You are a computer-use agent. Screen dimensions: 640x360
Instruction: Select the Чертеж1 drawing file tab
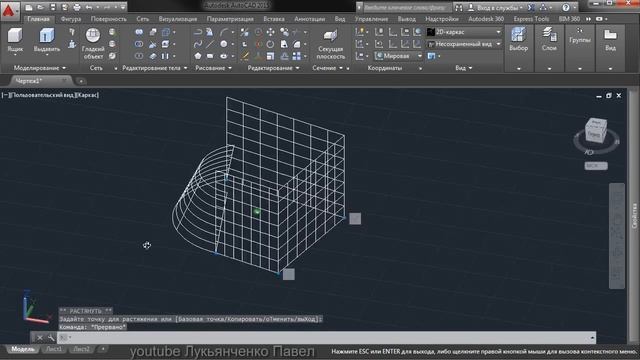[40, 81]
